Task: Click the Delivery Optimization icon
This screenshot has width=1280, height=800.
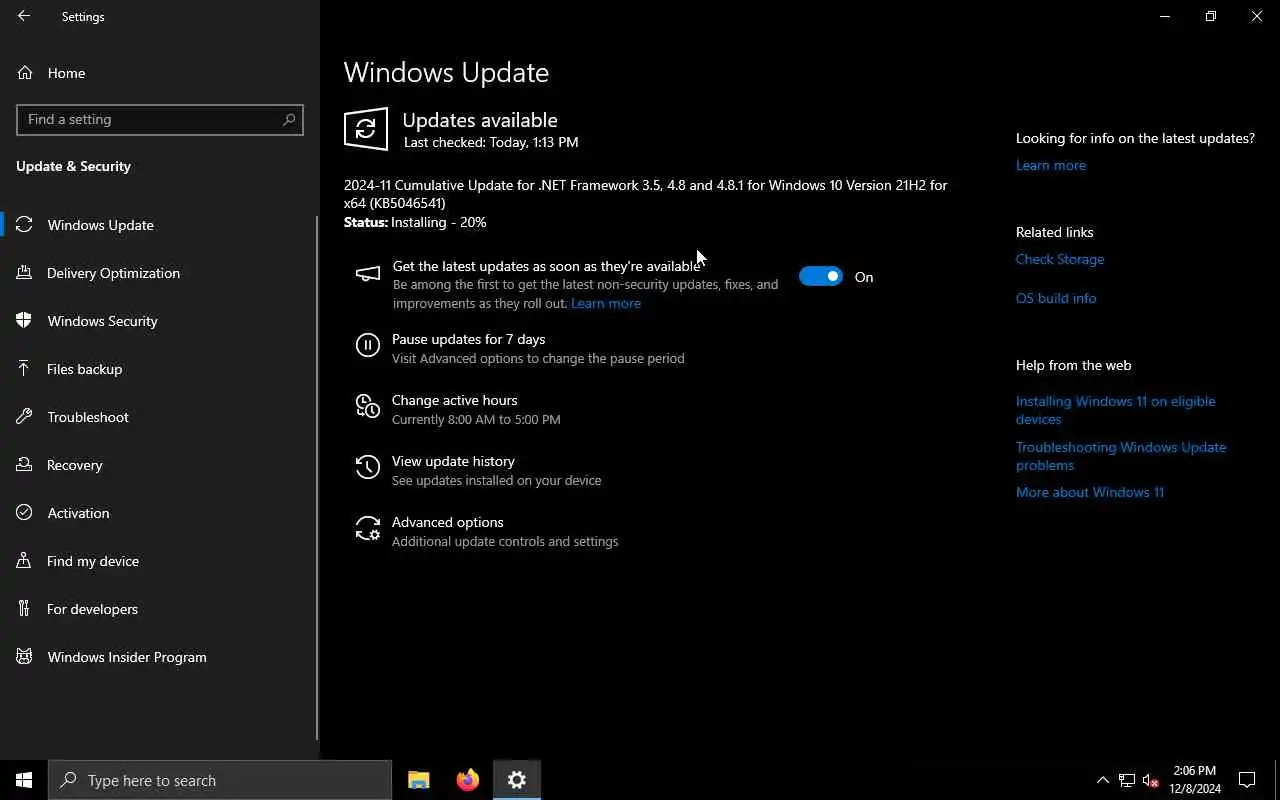Action: [25, 273]
